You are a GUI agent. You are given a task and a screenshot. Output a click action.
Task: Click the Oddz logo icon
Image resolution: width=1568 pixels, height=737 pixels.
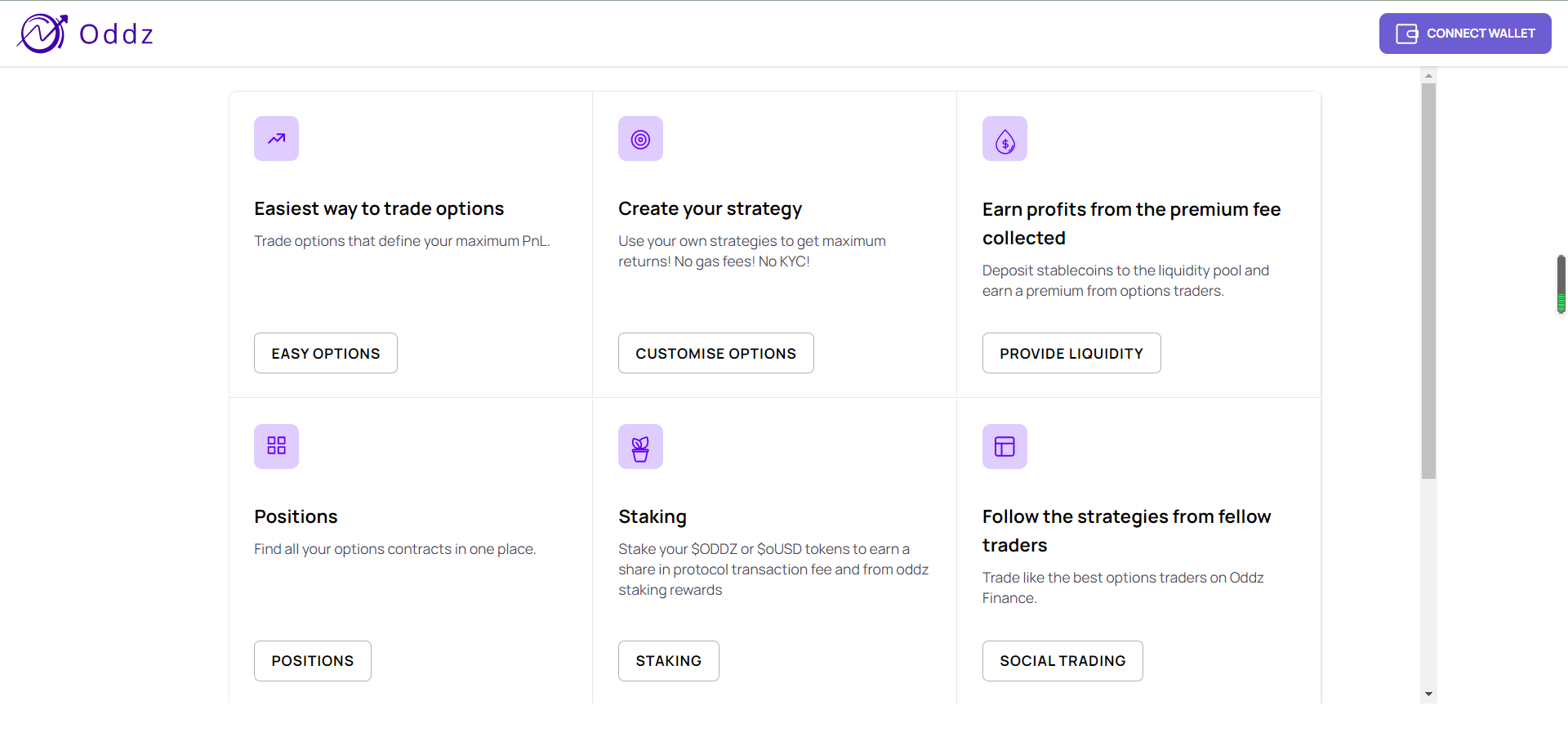click(x=42, y=33)
